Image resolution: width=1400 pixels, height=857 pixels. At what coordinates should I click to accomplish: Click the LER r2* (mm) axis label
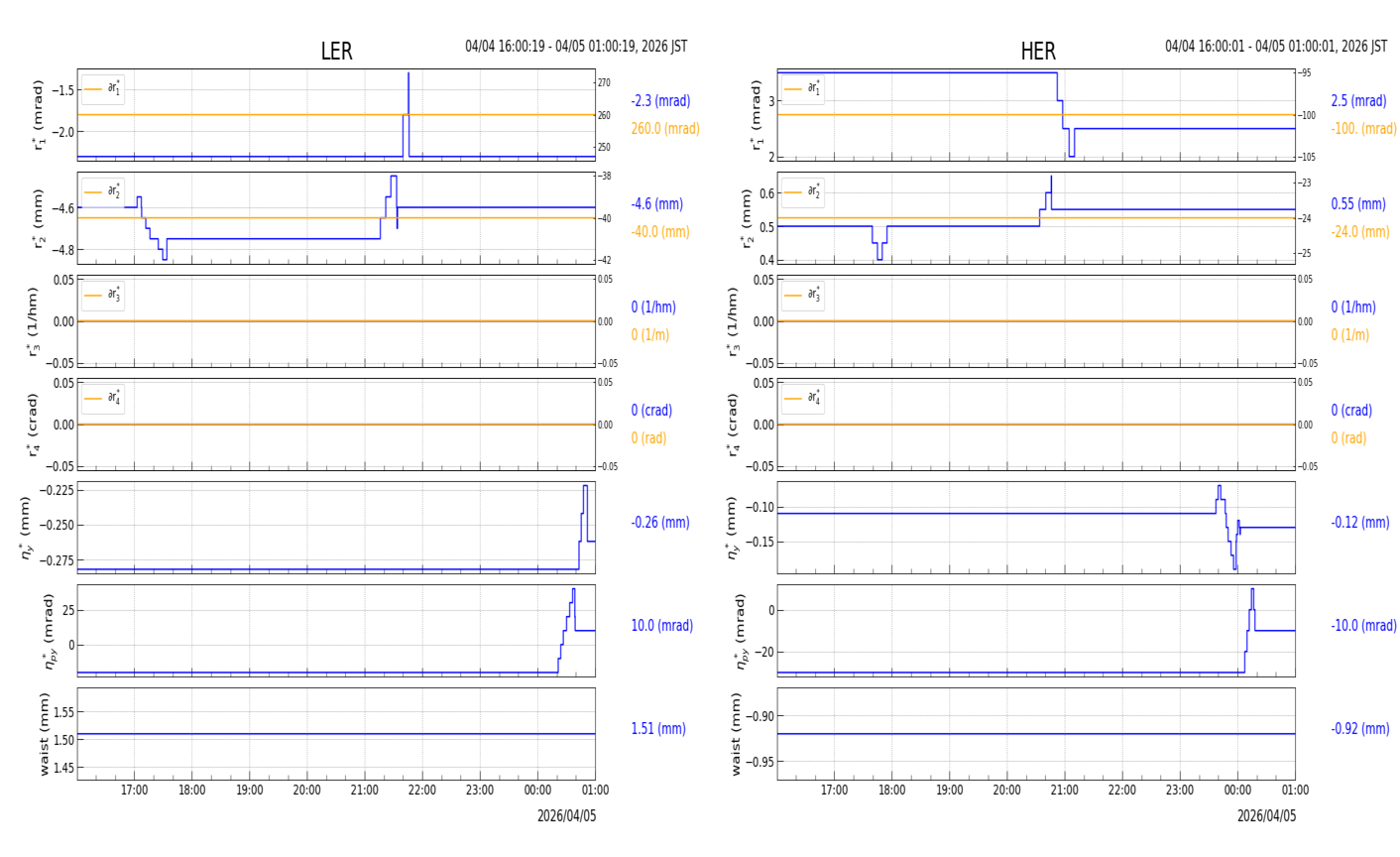(x=39, y=218)
